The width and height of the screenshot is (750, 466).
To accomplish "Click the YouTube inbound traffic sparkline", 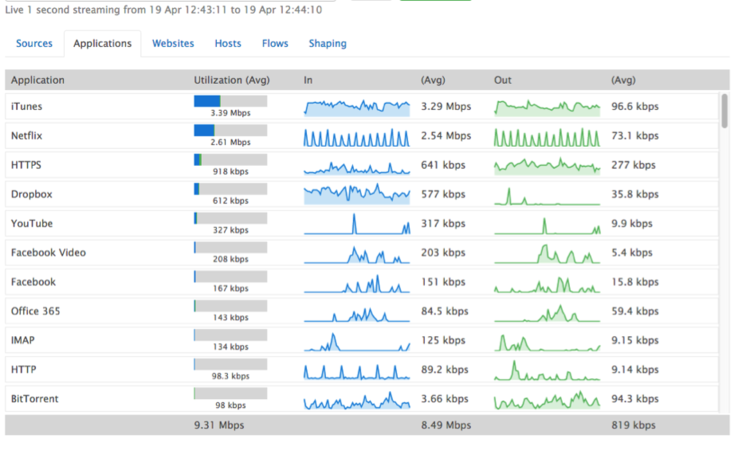I will click(x=357, y=224).
